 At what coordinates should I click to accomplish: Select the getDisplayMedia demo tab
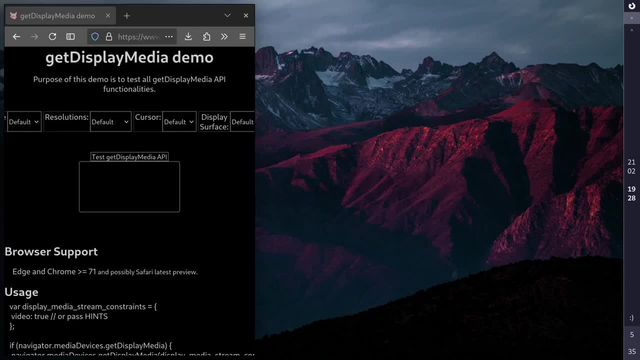tap(60, 16)
